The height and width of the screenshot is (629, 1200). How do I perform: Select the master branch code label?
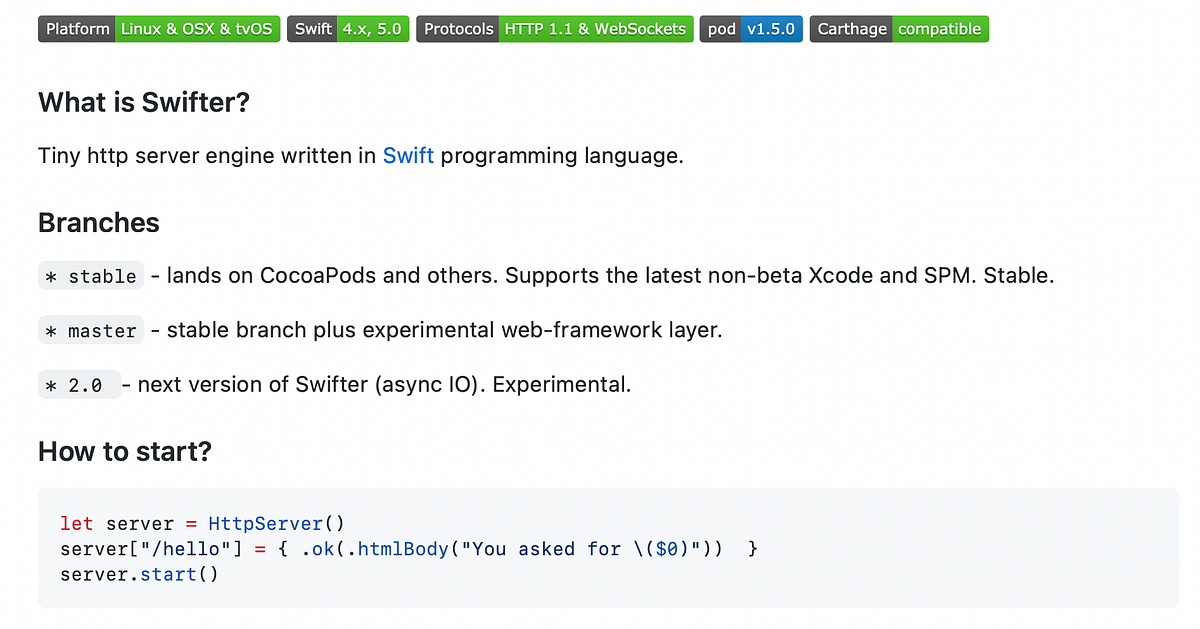(90, 330)
